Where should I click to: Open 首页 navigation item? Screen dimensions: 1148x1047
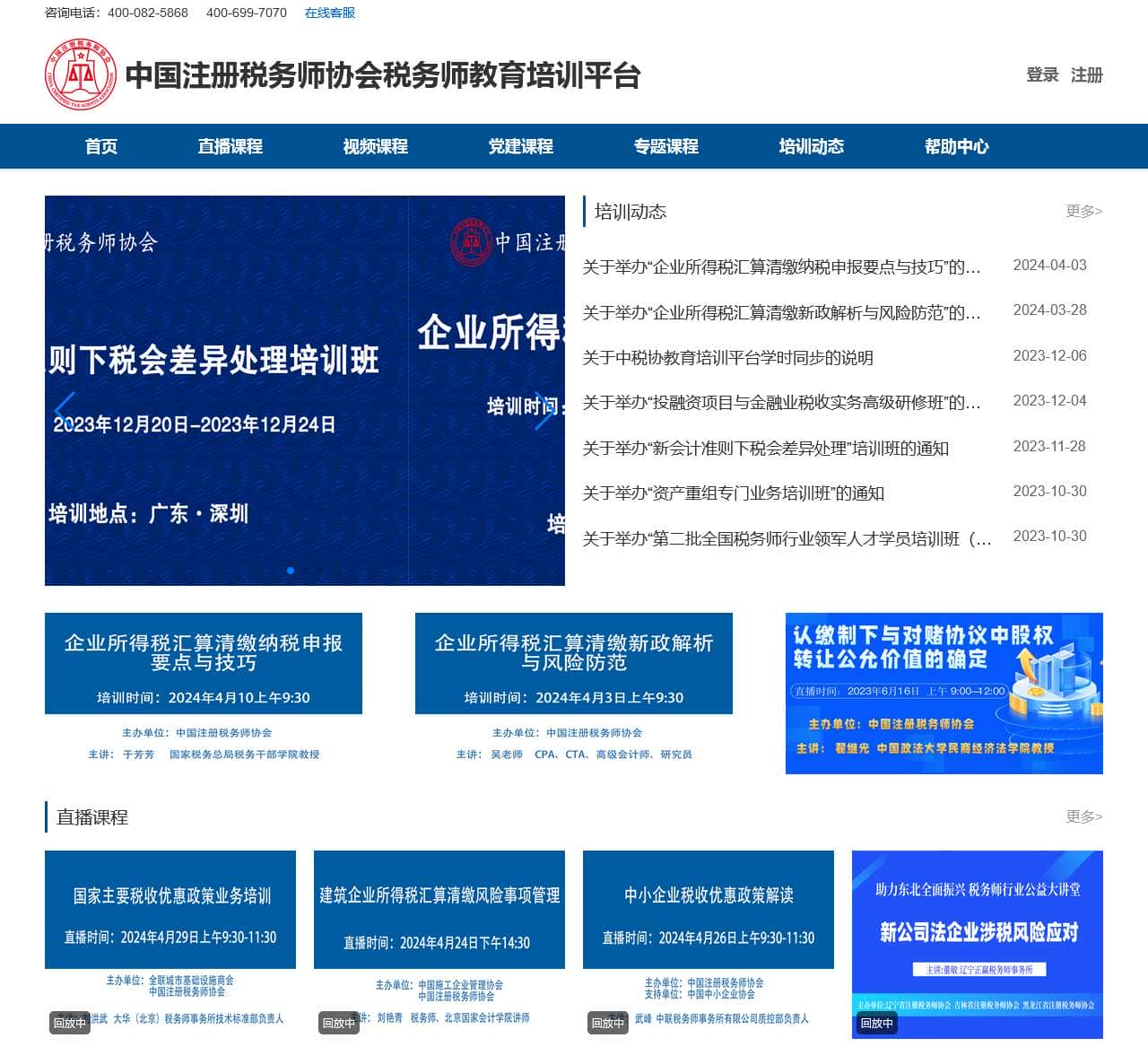[101, 146]
